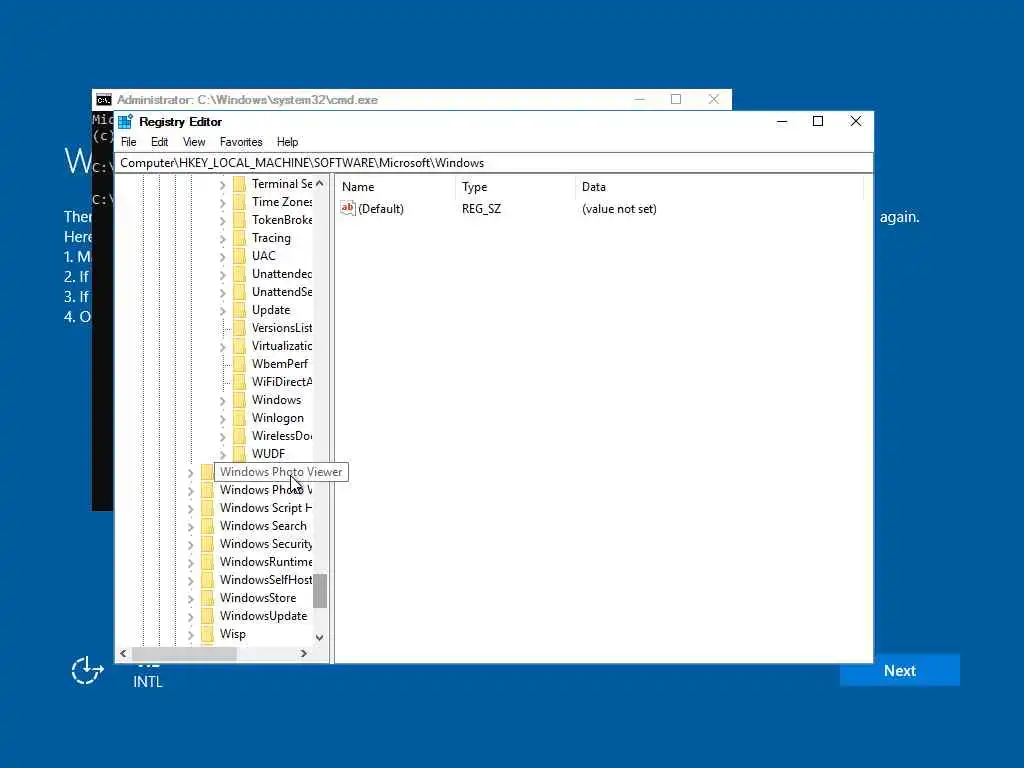Expand the Windows Search key
The width and height of the screenshot is (1024, 768).
191,526
